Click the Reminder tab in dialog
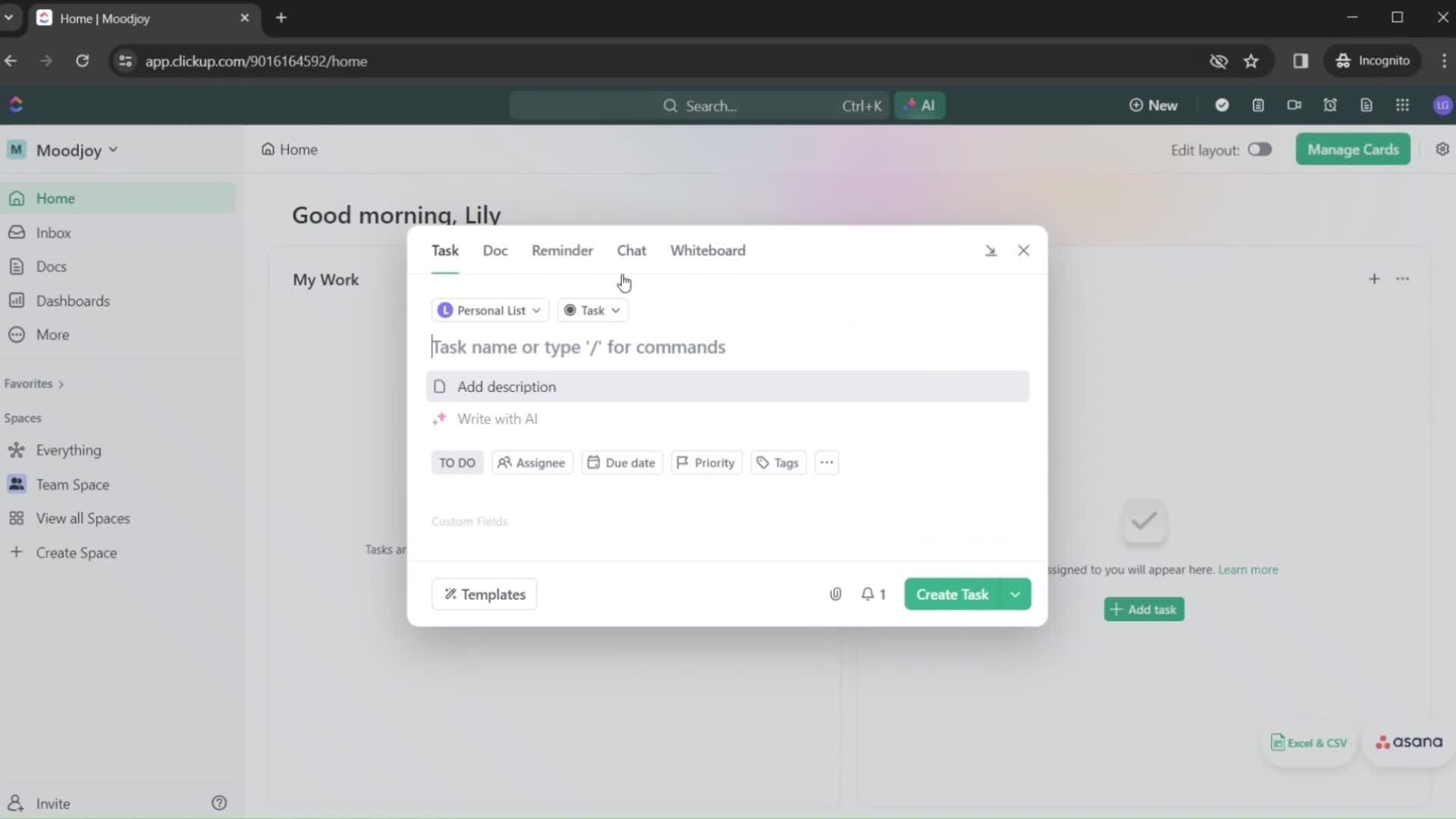The height and width of the screenshot is (819, 1456). [x=562, y=250]
